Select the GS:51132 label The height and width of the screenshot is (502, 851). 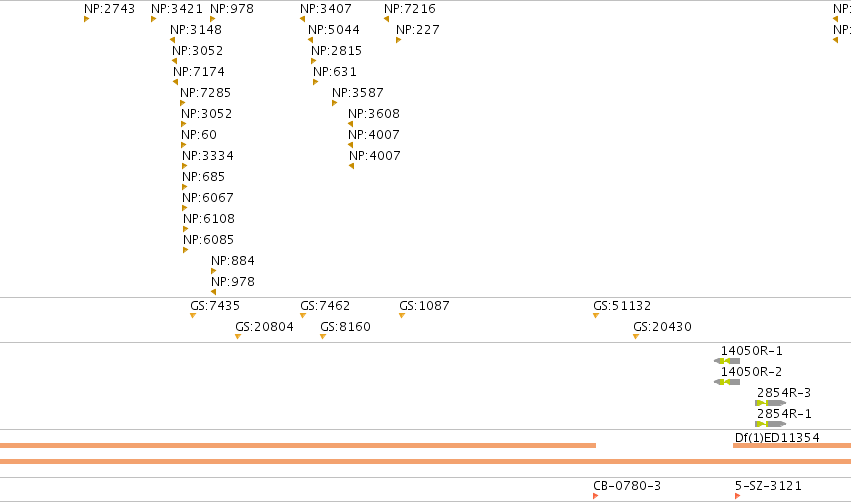(x=622, y=306)
